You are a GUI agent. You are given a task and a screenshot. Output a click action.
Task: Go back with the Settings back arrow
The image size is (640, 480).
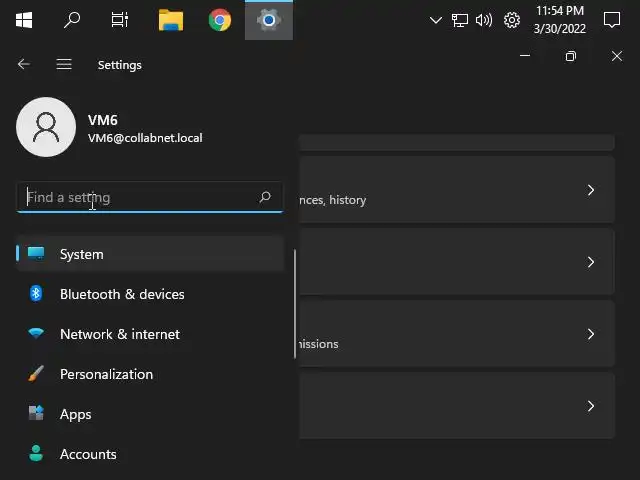click(x=24, y=64)
